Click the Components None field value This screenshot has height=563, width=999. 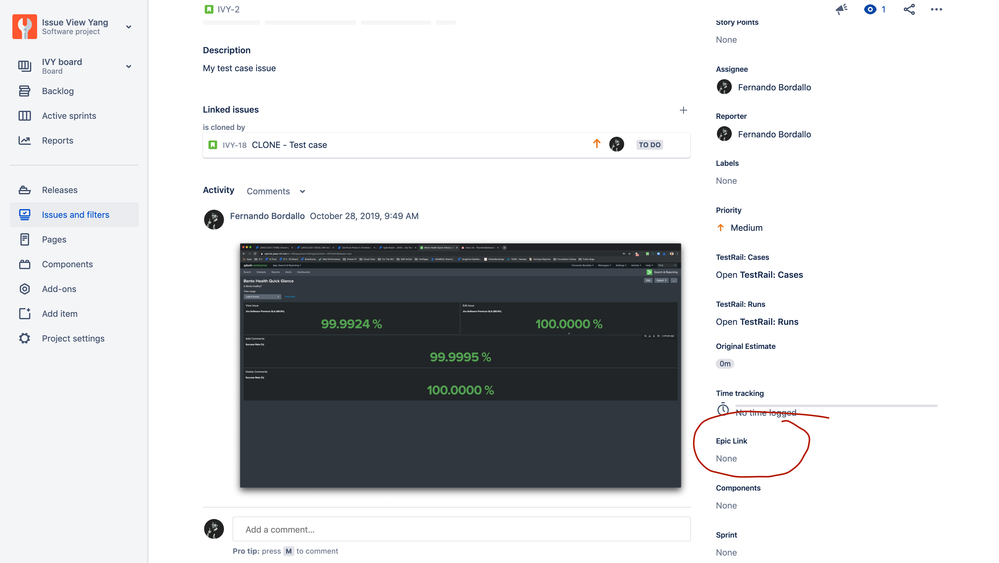[x=726, y=506]
